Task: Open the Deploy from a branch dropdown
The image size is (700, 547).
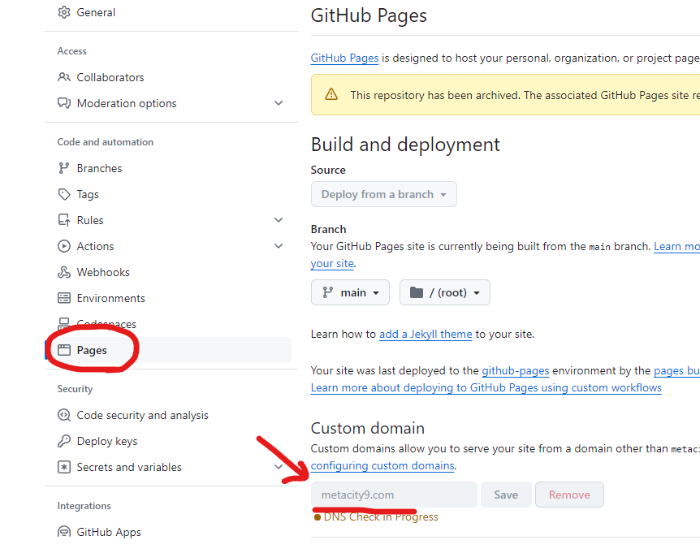Action: [x=383, y=194]
